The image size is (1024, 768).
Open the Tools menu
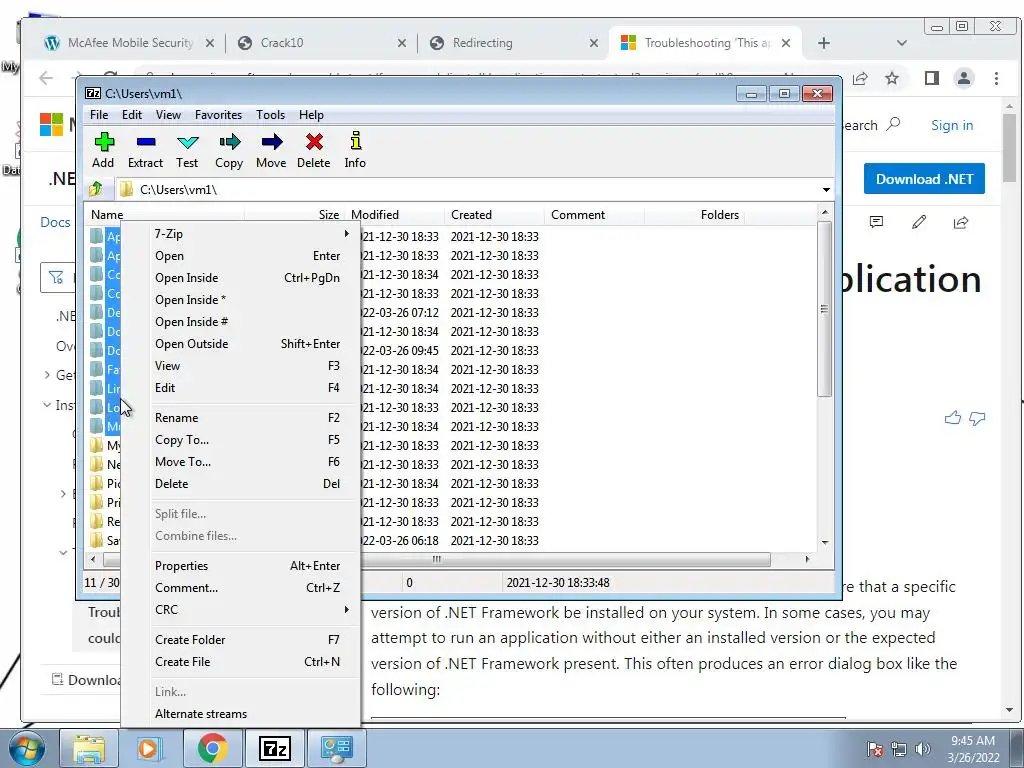tap(270, 115)
